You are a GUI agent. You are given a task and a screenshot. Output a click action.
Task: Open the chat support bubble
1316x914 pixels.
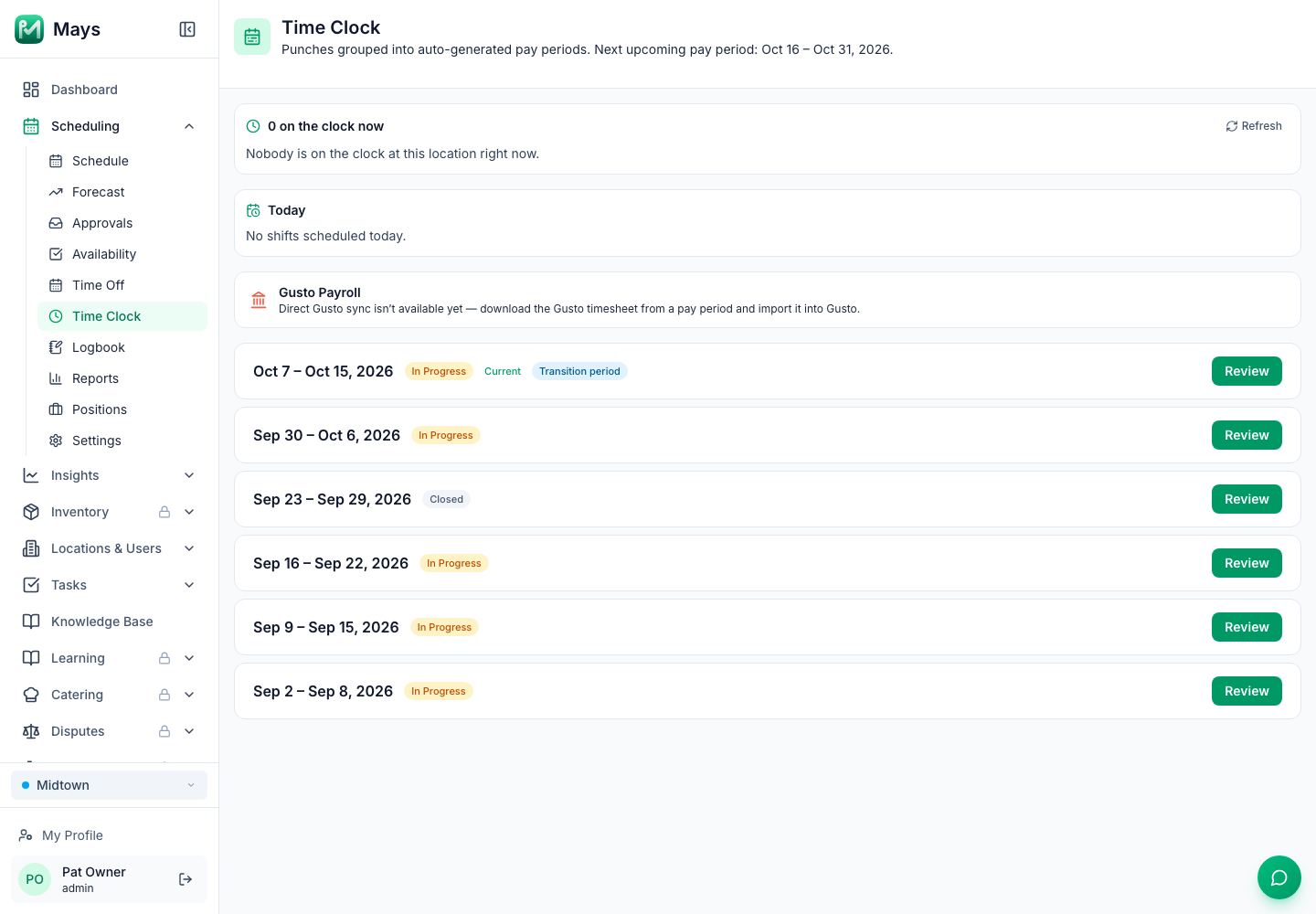coord(1279,877)
